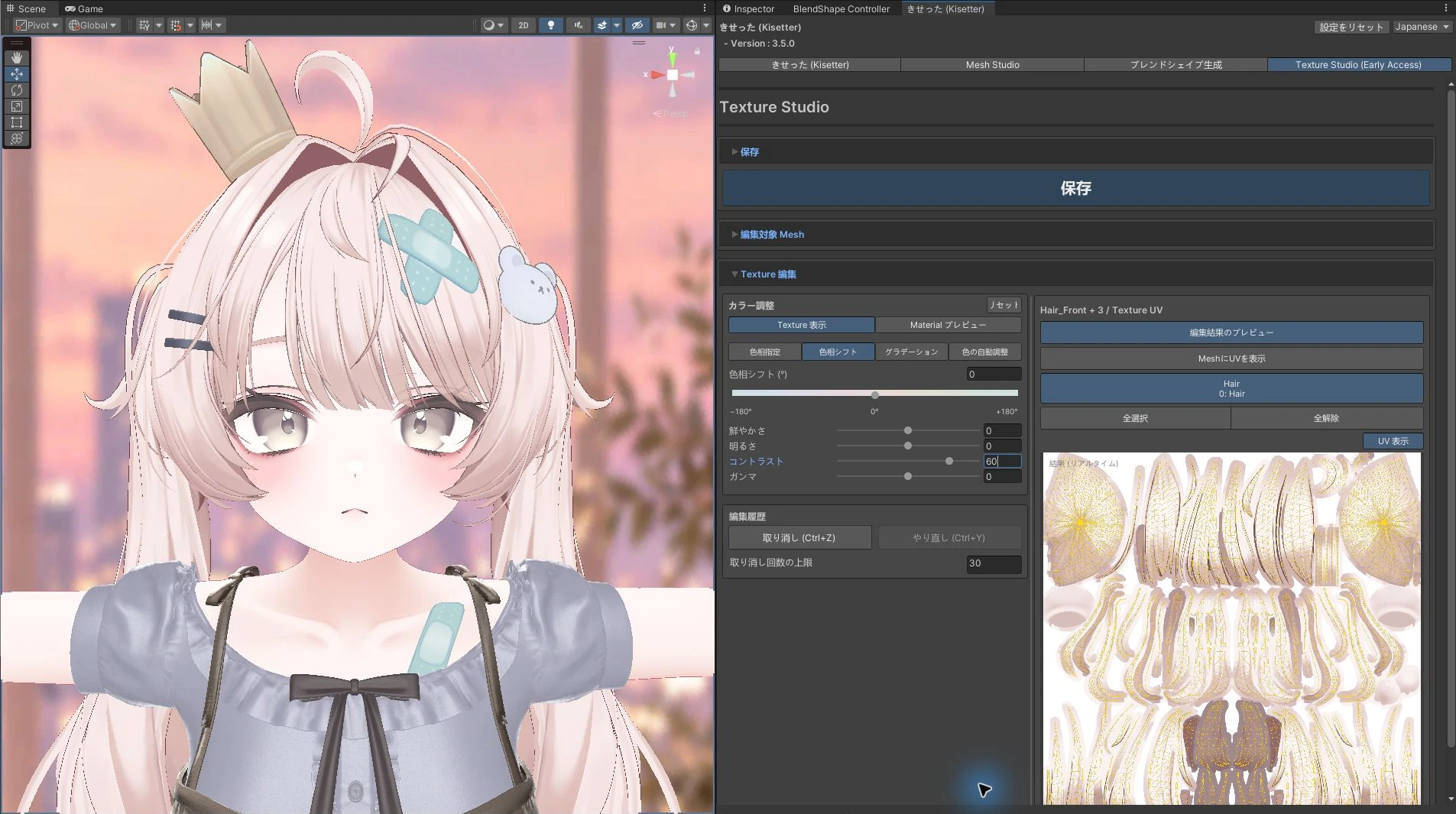Image resolution: width=1456 pixels, height=814 pixels.
Task: Toggle 2D view mode
Action: tap(524, 25)
